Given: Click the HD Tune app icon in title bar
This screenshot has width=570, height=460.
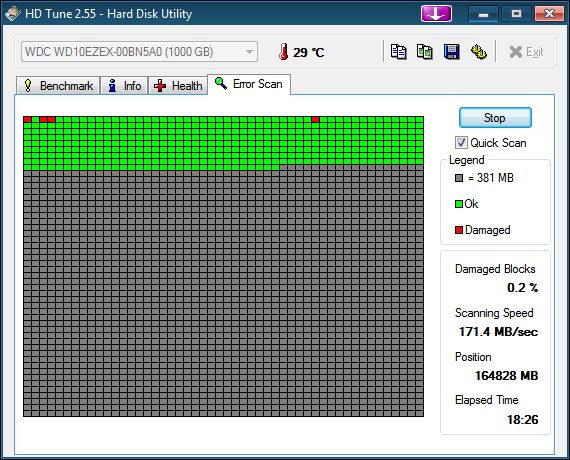Looking at the screenshot, I should point(13,14).
